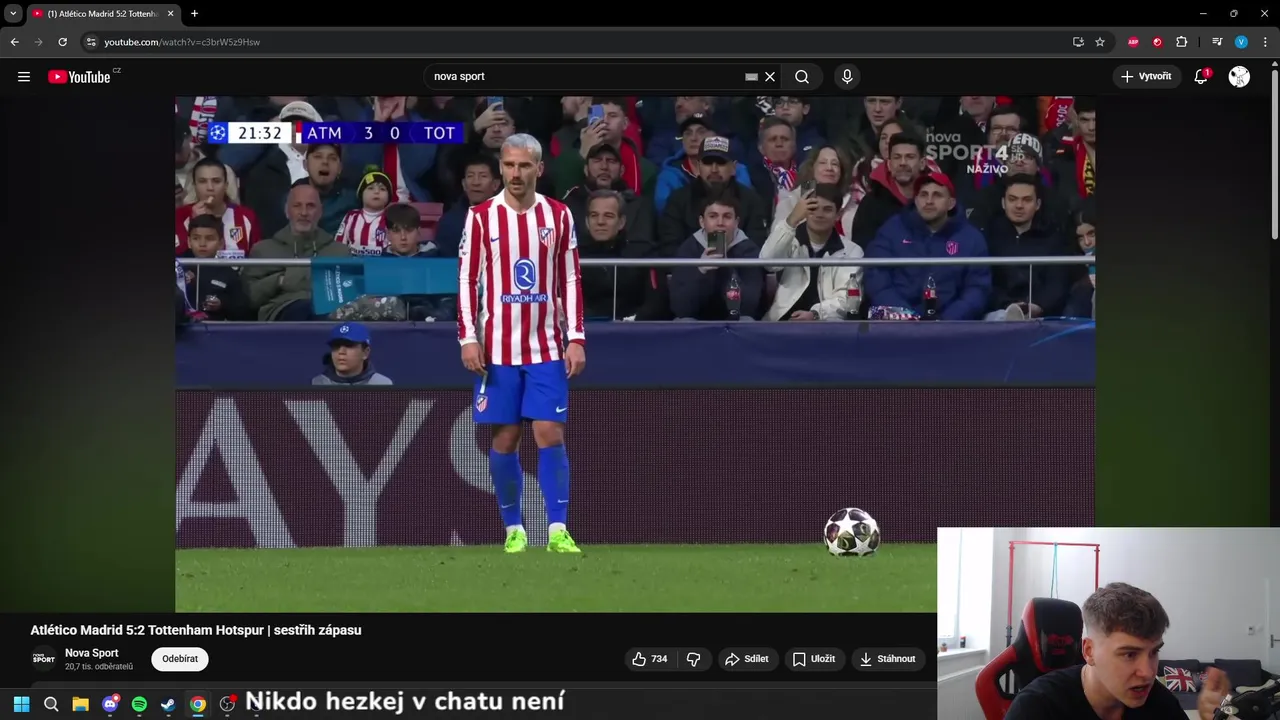The image size is (1280, 720).
Task: Open the red circular extension icon
Action: pos(1157,42)
